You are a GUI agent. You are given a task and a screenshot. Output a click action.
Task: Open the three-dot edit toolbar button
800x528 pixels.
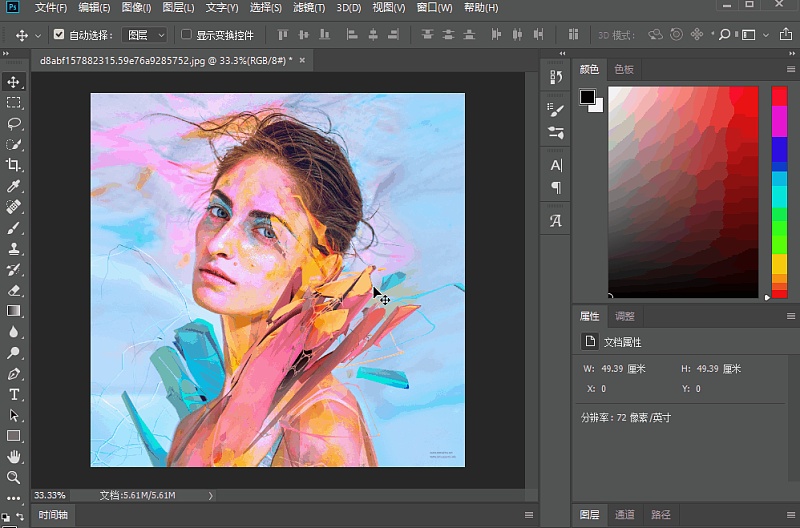click(x=14, y=498)
